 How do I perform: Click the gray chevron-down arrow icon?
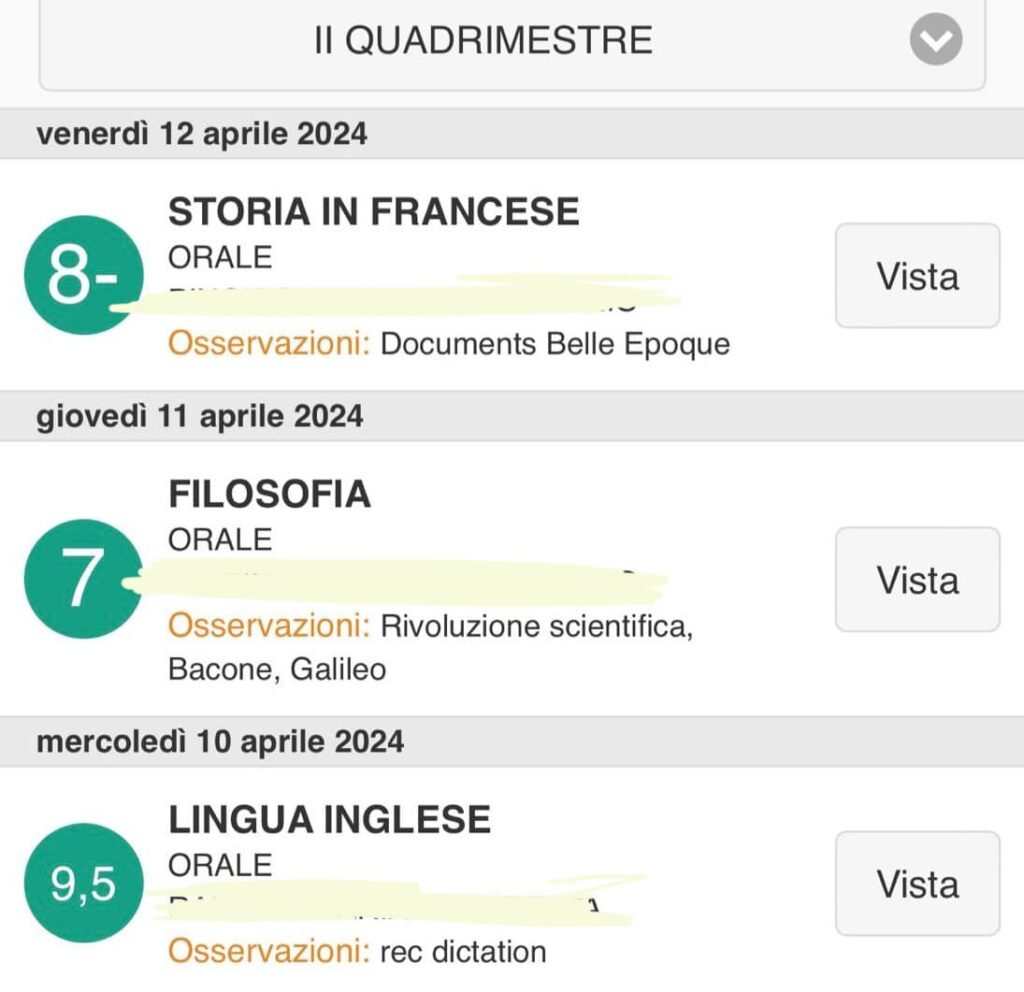tap(936, 39)
